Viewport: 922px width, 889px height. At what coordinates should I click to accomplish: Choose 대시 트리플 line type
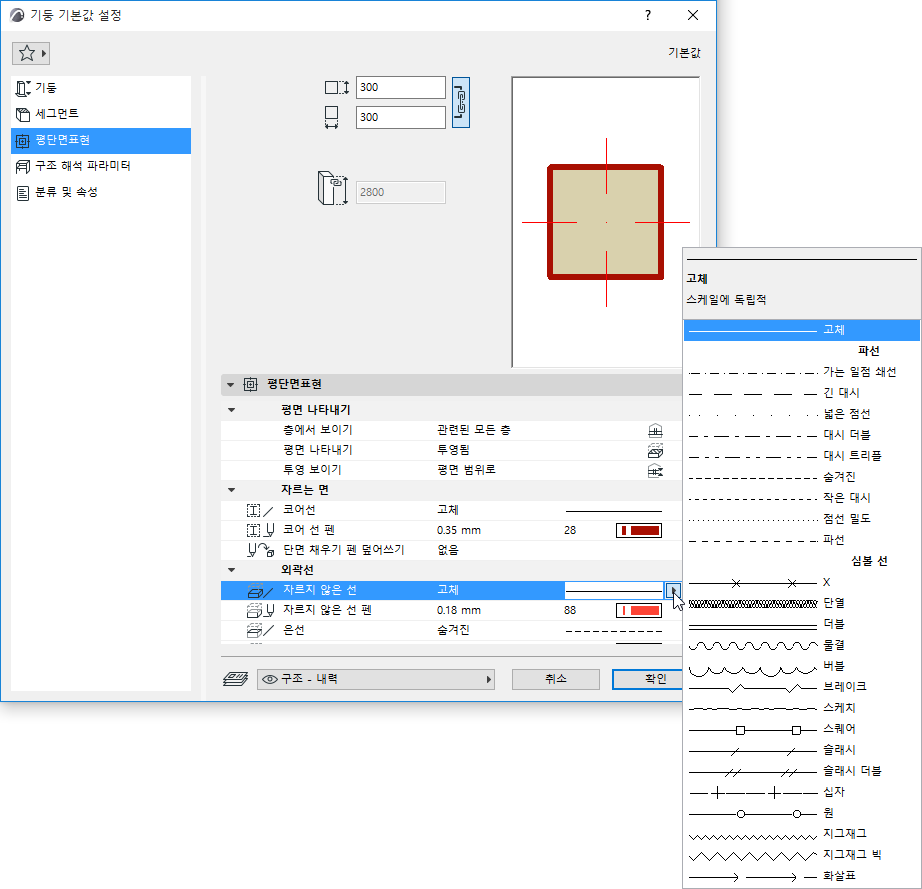point(802,456)
